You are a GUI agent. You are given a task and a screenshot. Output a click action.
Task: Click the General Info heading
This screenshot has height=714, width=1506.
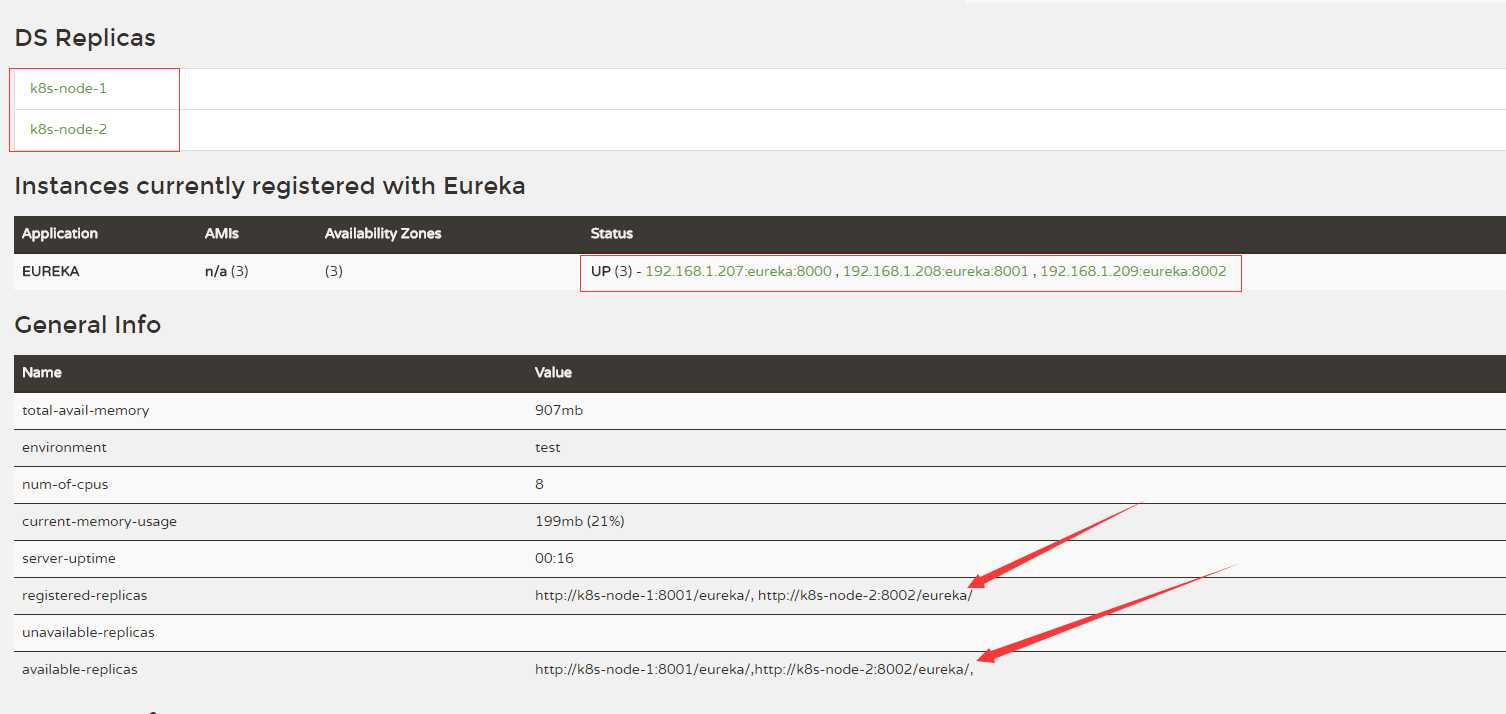tap(88, 325)
